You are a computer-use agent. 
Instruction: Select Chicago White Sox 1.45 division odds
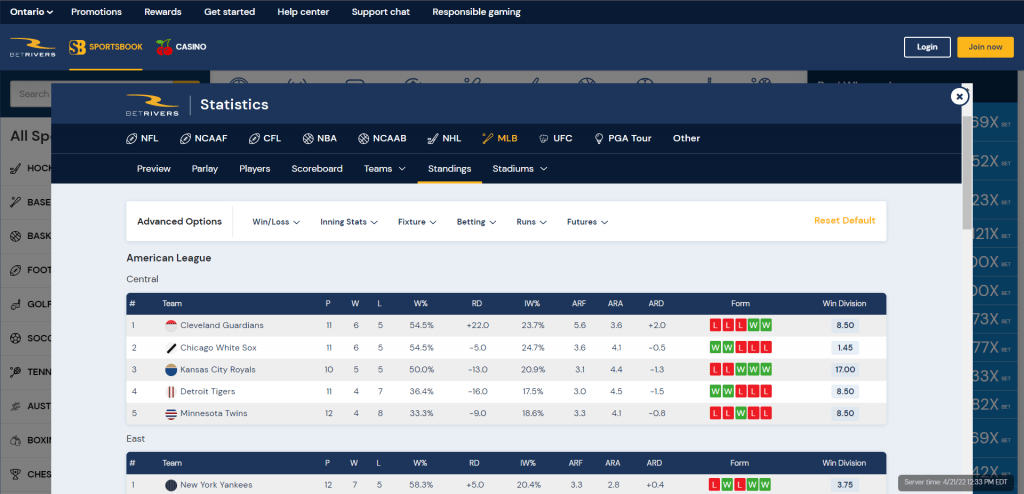coord(844,348)
